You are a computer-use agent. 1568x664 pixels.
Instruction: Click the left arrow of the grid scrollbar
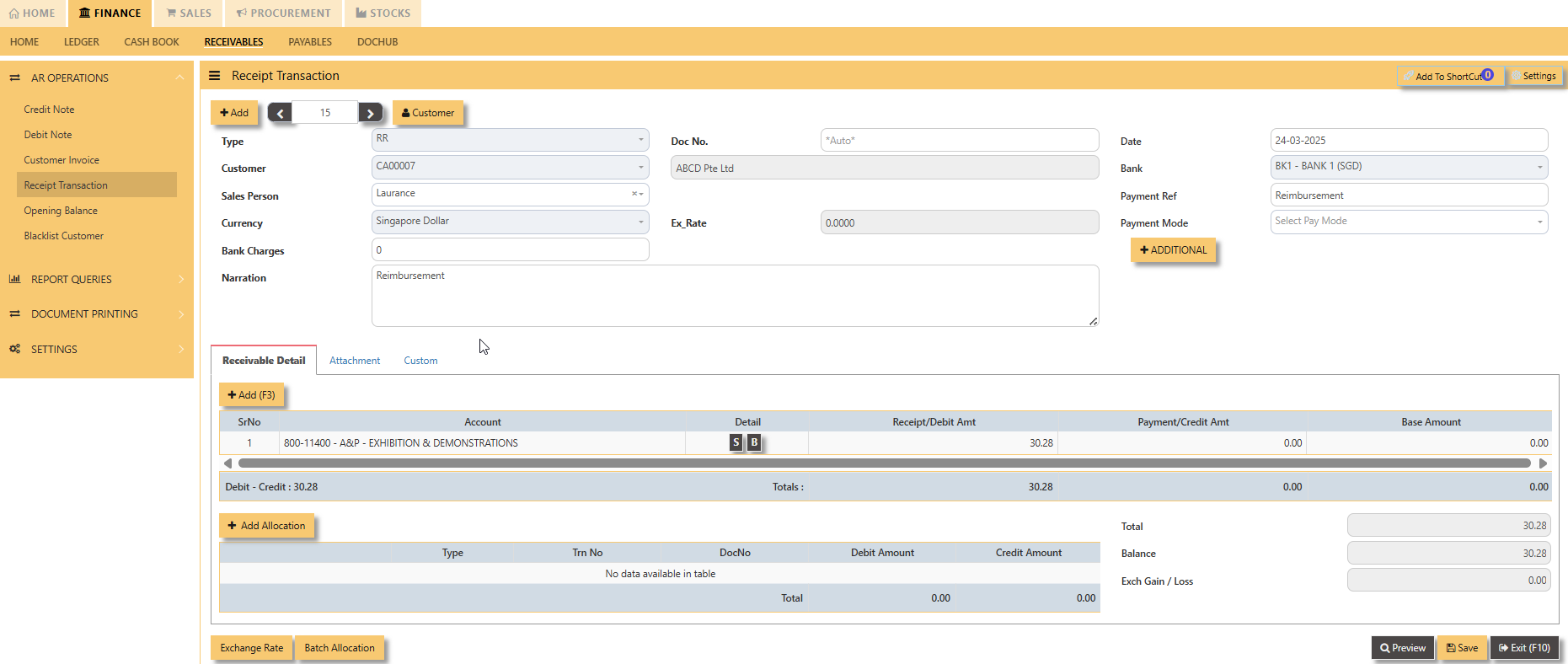tap(227, 463)
